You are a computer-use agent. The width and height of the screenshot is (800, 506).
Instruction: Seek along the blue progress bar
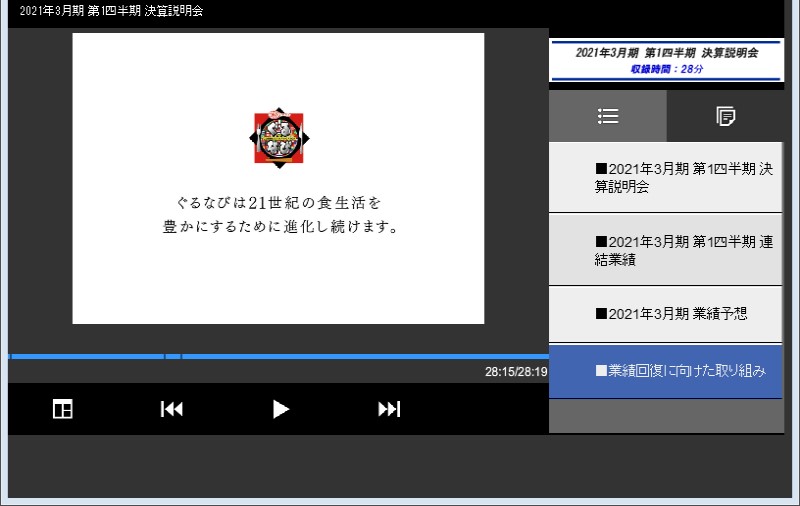(279, 357)
